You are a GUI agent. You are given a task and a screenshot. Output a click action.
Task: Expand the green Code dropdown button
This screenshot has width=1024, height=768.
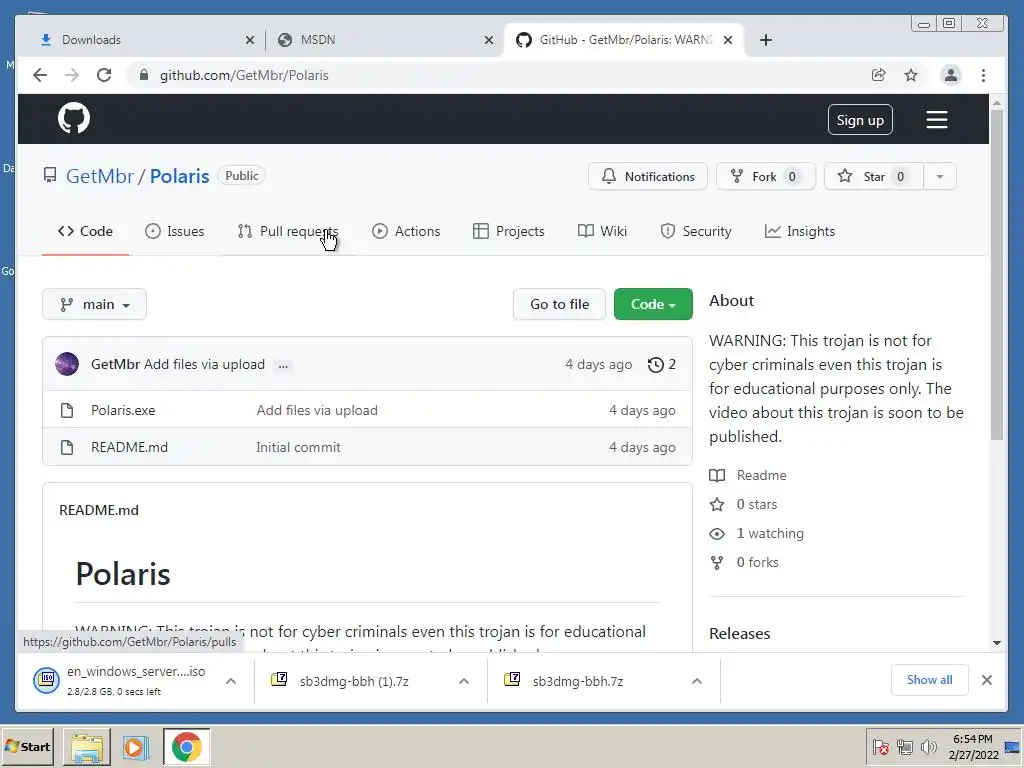[653, 304]
